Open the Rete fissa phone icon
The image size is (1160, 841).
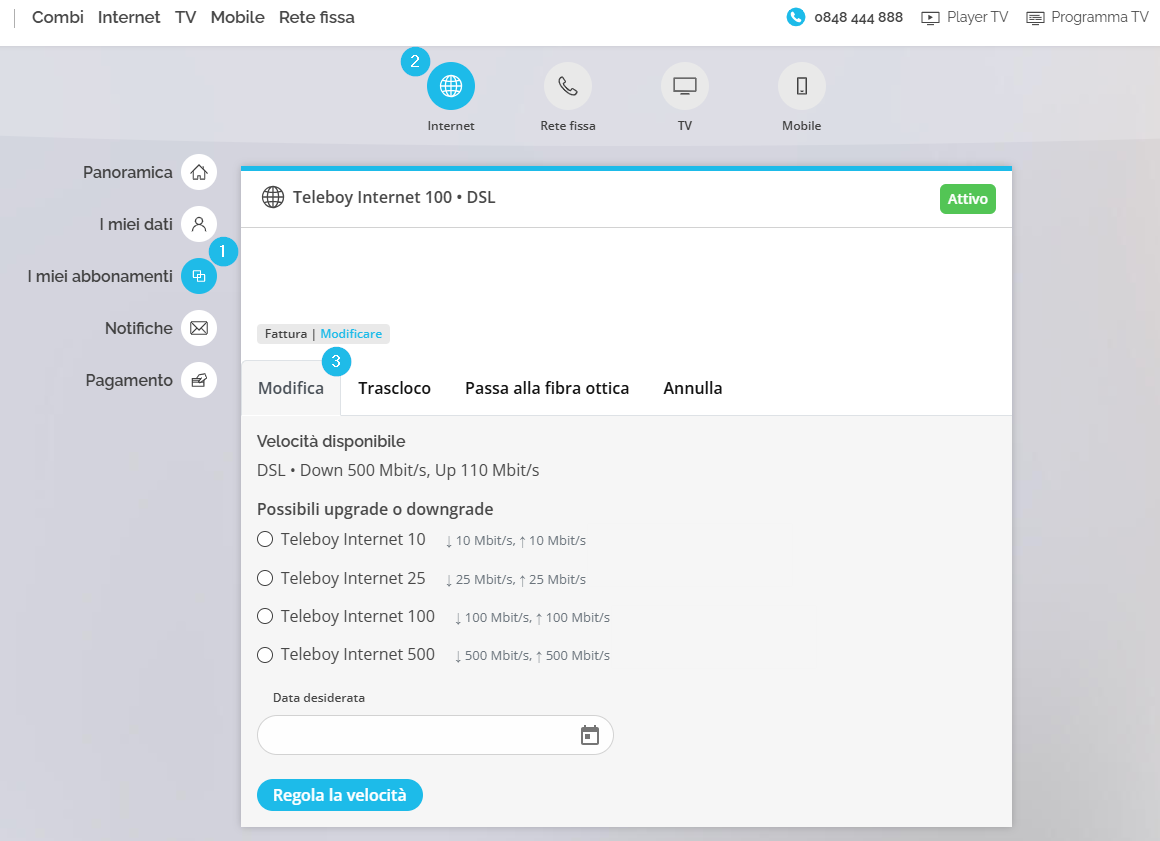tap(567, 86)
